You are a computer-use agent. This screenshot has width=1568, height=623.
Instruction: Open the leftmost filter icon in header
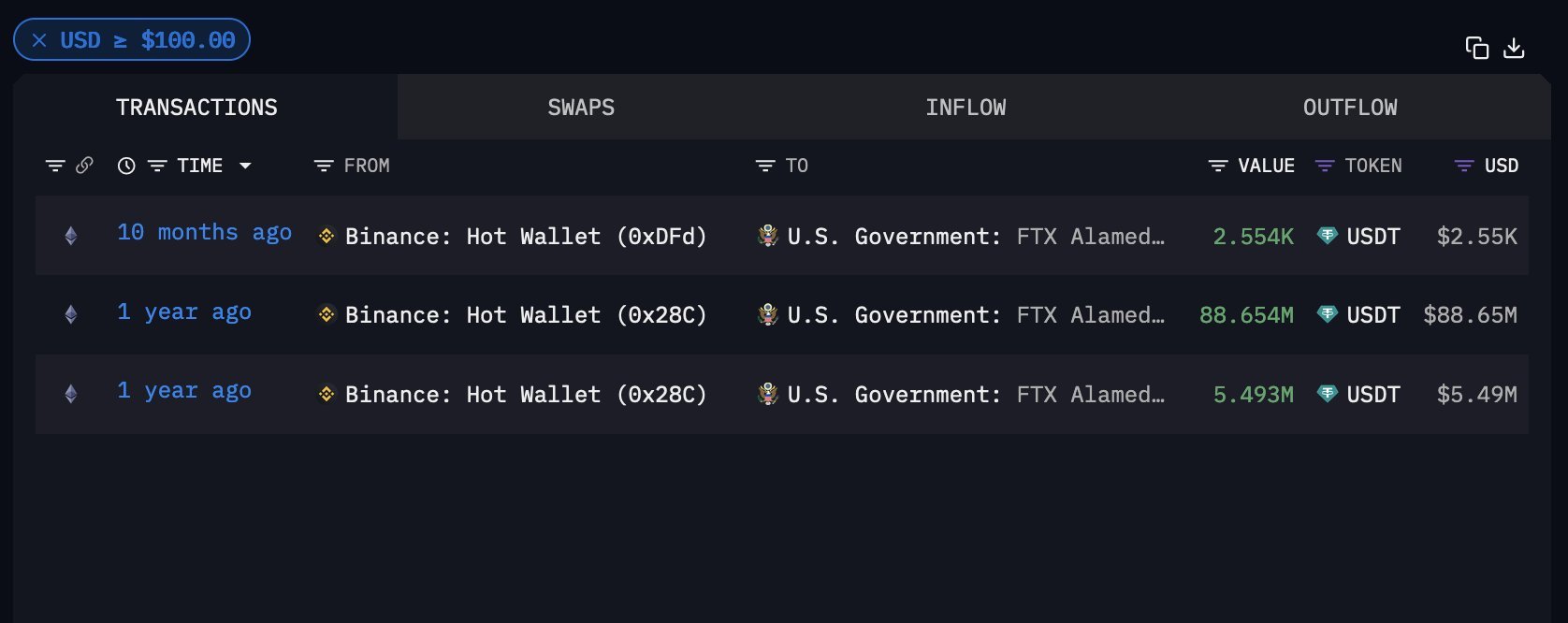[x=55, y=166]
